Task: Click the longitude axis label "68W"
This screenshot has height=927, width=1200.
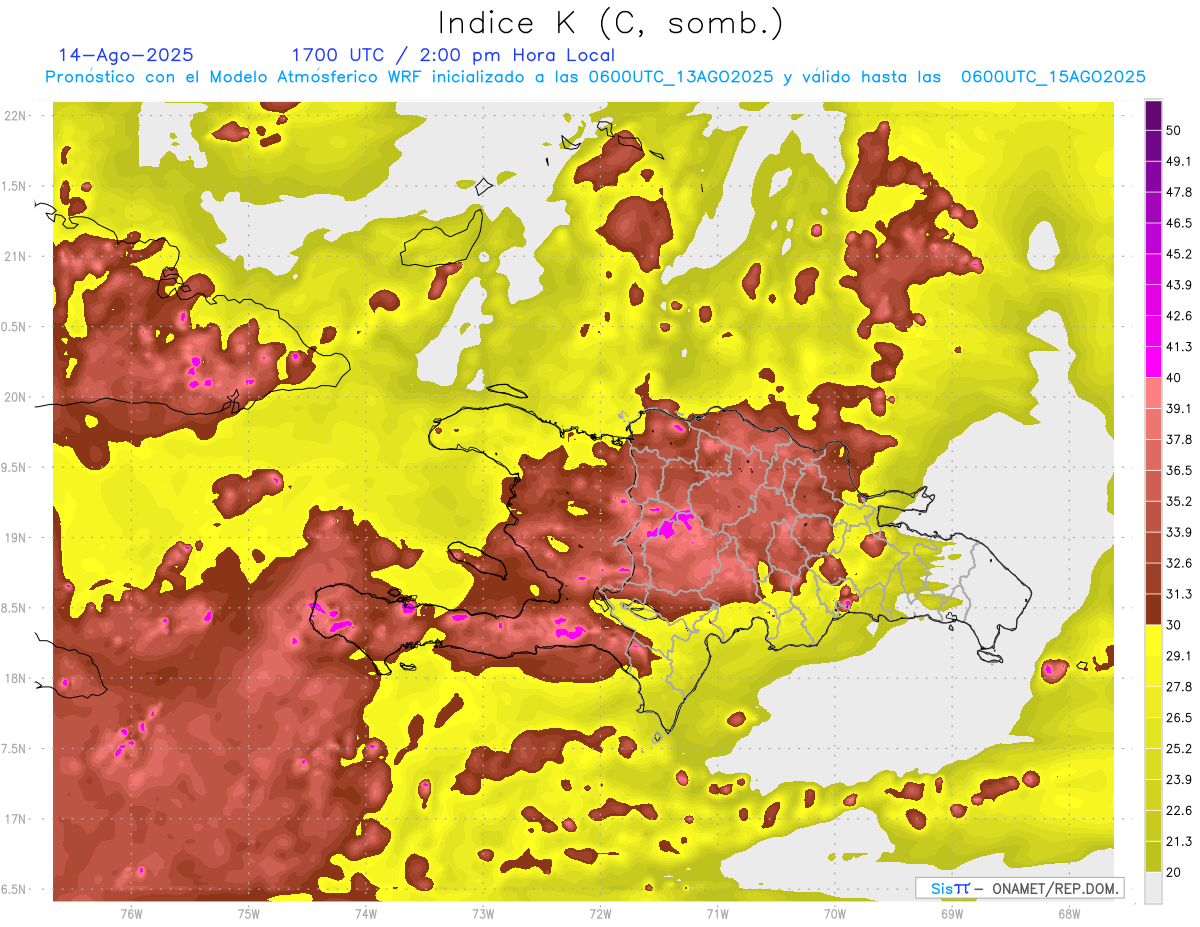Action: coord(1069,914)
